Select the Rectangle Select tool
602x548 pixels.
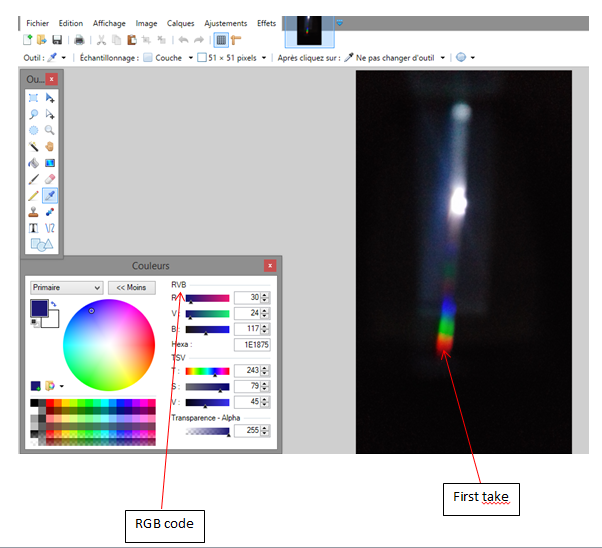33,98
